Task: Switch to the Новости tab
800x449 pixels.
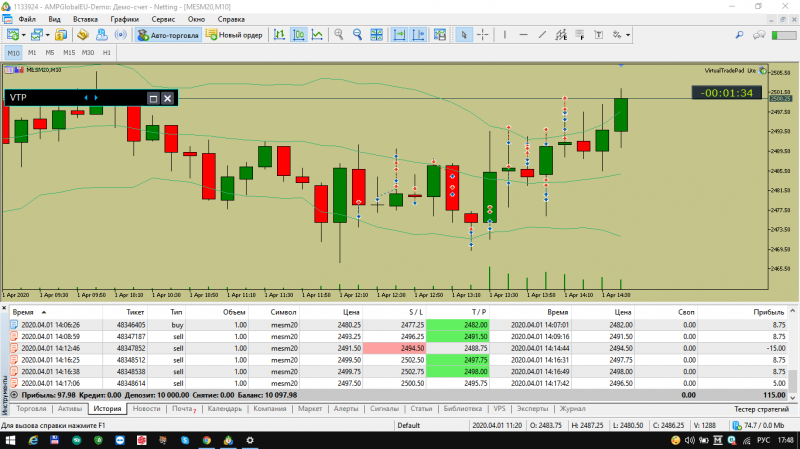Action: point(146,409)
